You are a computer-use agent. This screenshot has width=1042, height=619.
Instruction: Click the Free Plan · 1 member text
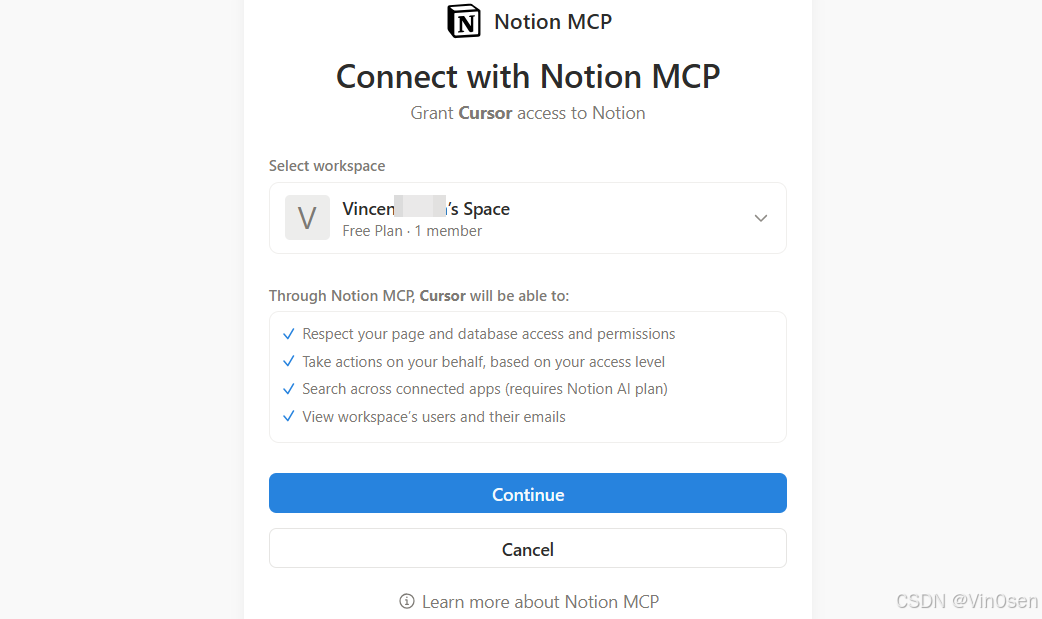point(412,231)
